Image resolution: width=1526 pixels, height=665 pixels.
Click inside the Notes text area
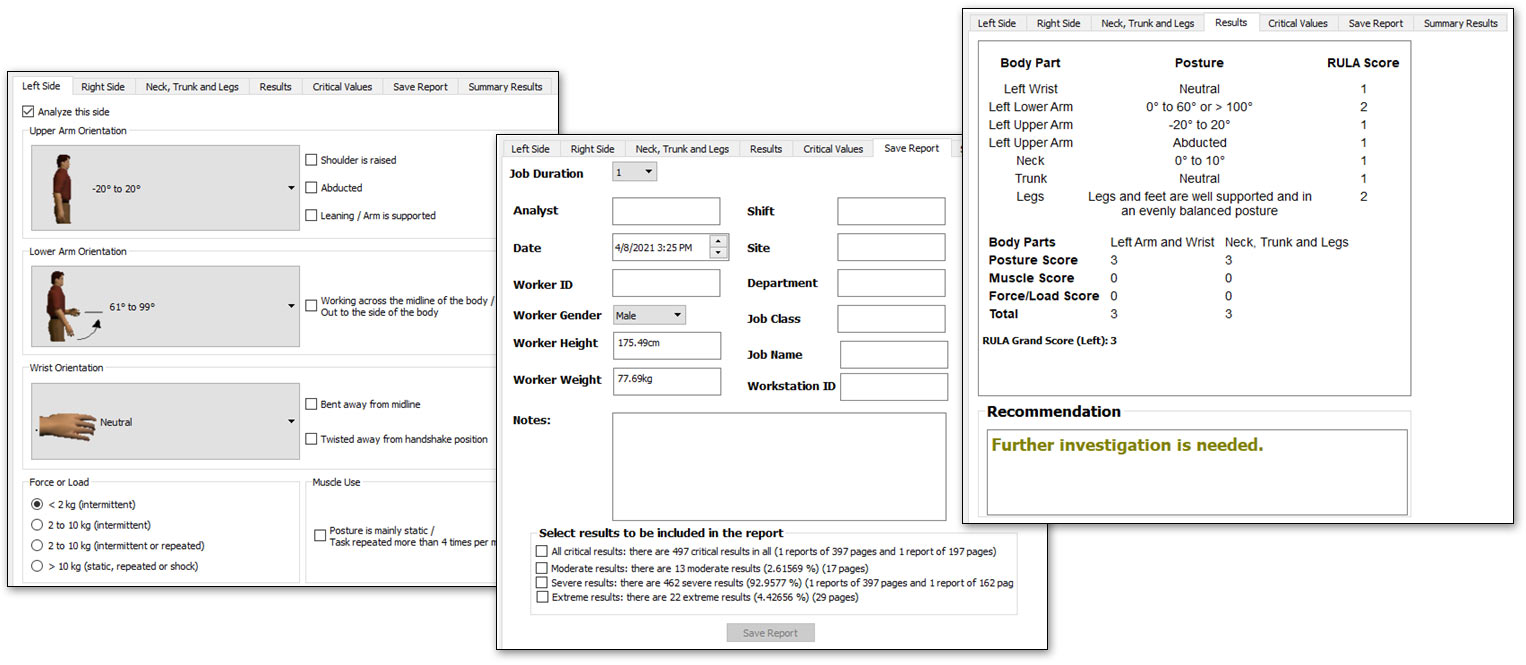click(779, 466)
